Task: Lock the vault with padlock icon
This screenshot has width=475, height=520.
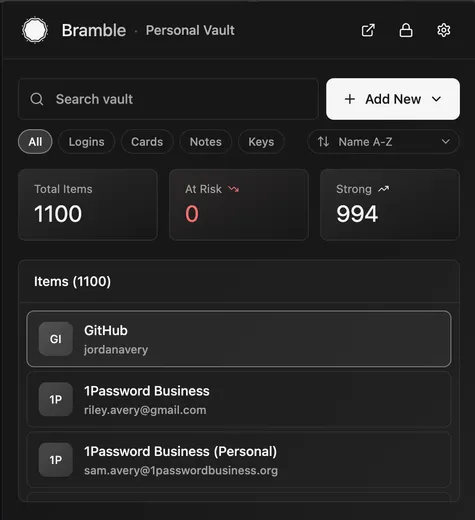Action: (x=406, y=30)
